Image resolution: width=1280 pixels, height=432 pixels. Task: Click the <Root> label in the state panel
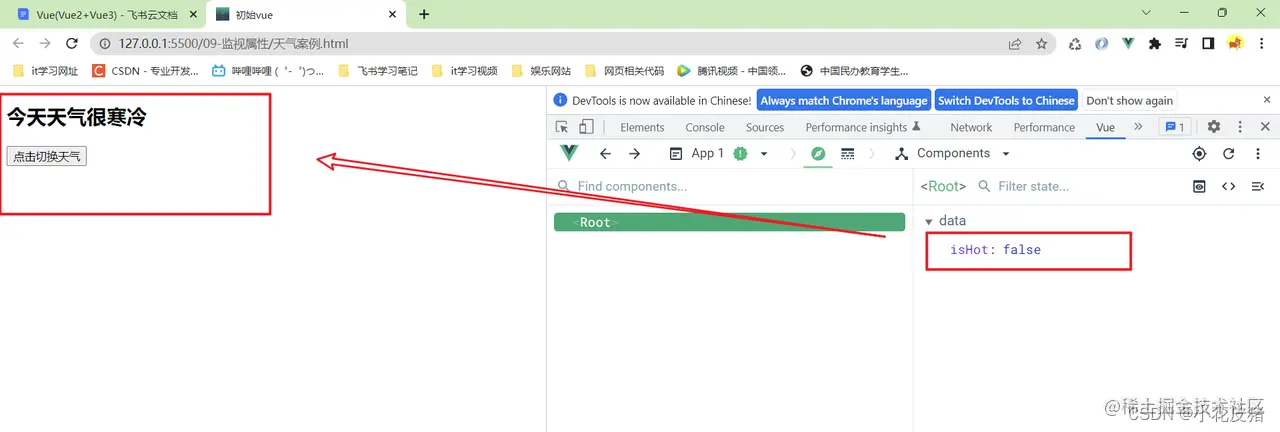[x=944, y=186]
